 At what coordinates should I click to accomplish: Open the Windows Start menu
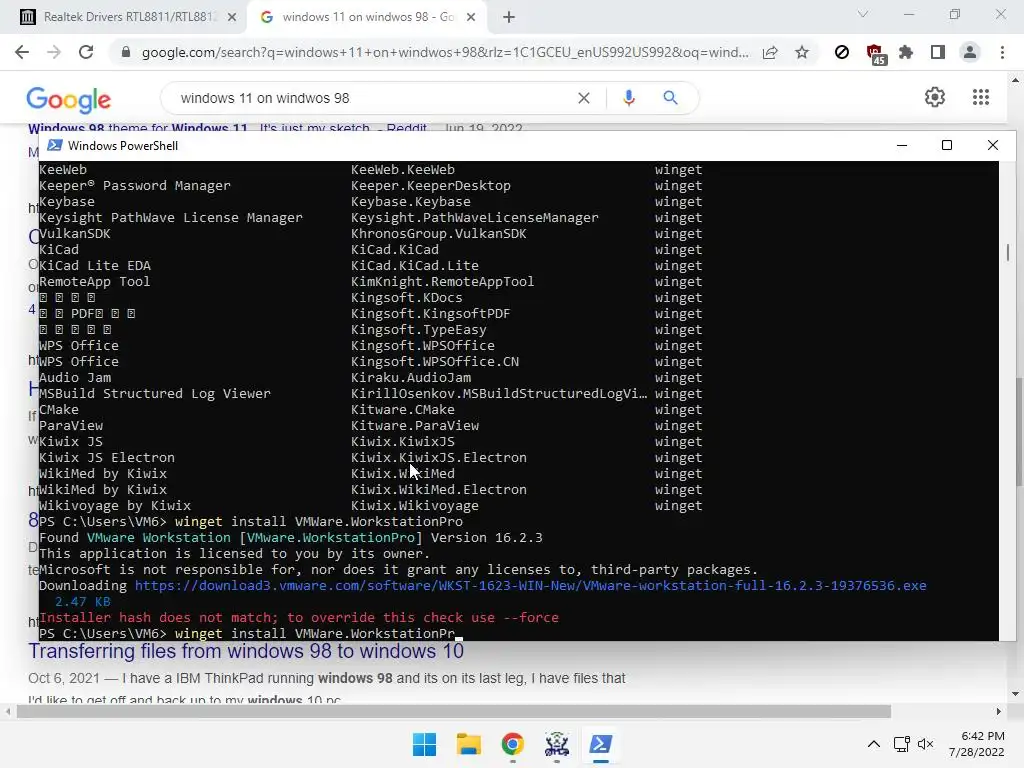pos(424,744)
